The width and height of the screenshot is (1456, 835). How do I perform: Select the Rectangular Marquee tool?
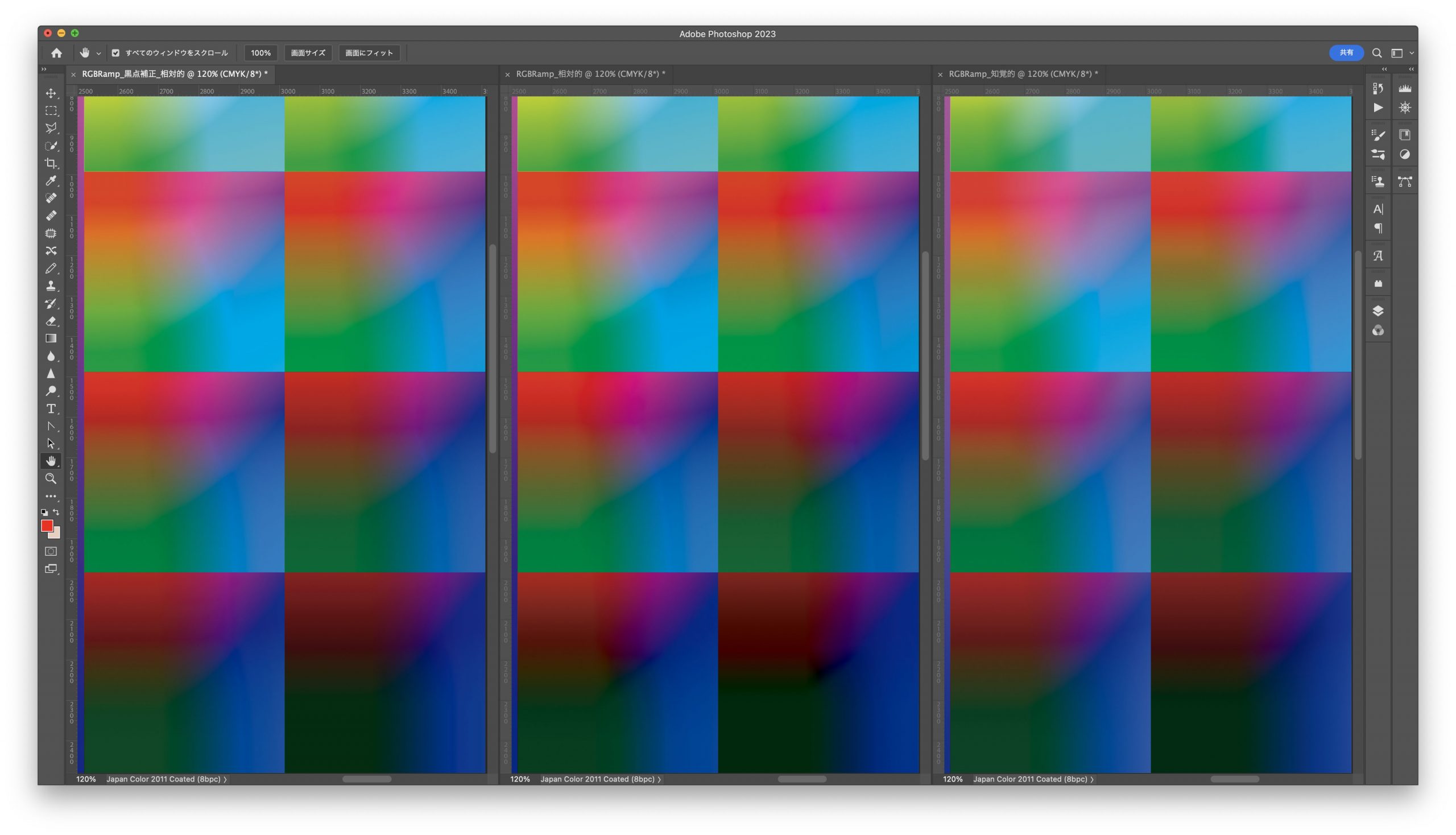tap(51, 111)
